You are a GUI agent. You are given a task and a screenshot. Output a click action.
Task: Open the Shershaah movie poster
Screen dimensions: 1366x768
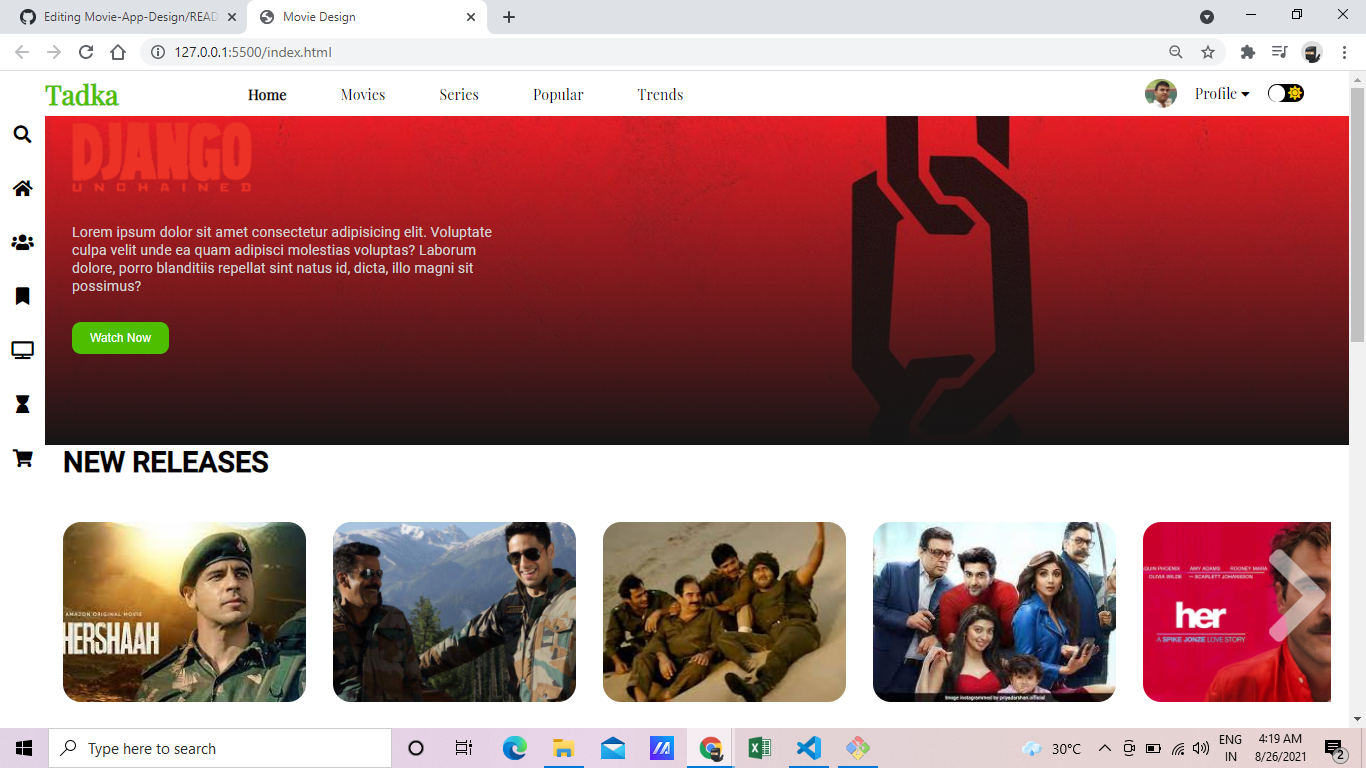tap(184, 611)
